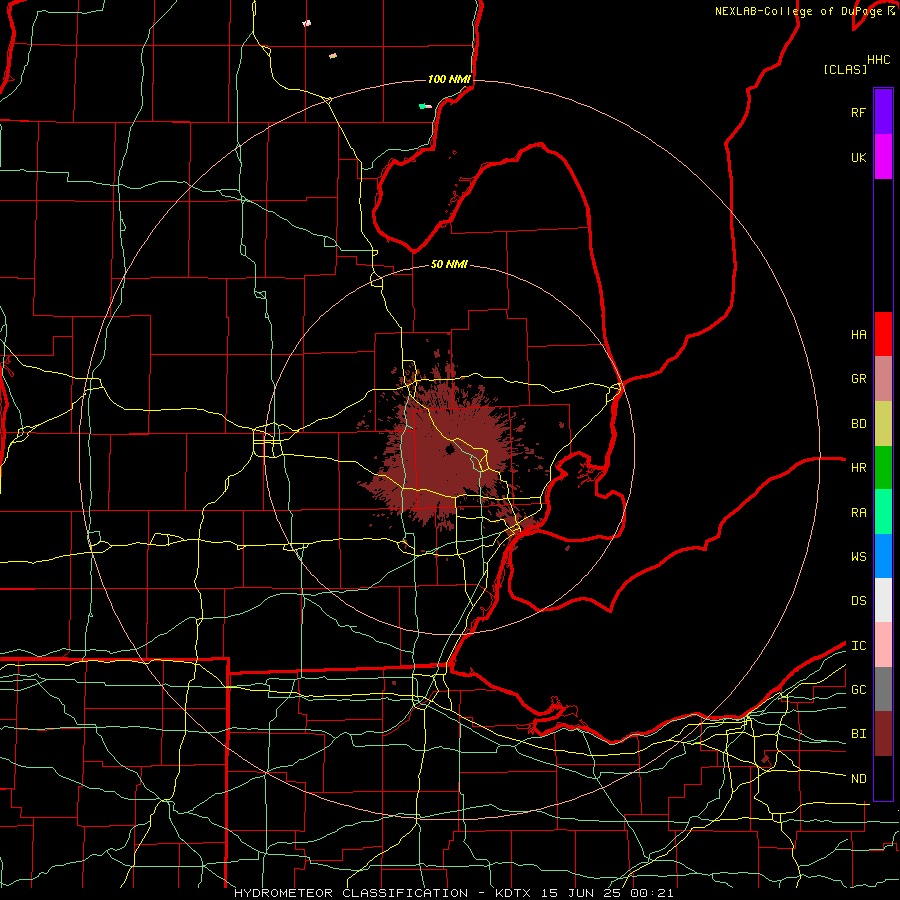Click the RF purple legend swatch
Viewport: 900px width, 900px height.
tap(883, 112)
